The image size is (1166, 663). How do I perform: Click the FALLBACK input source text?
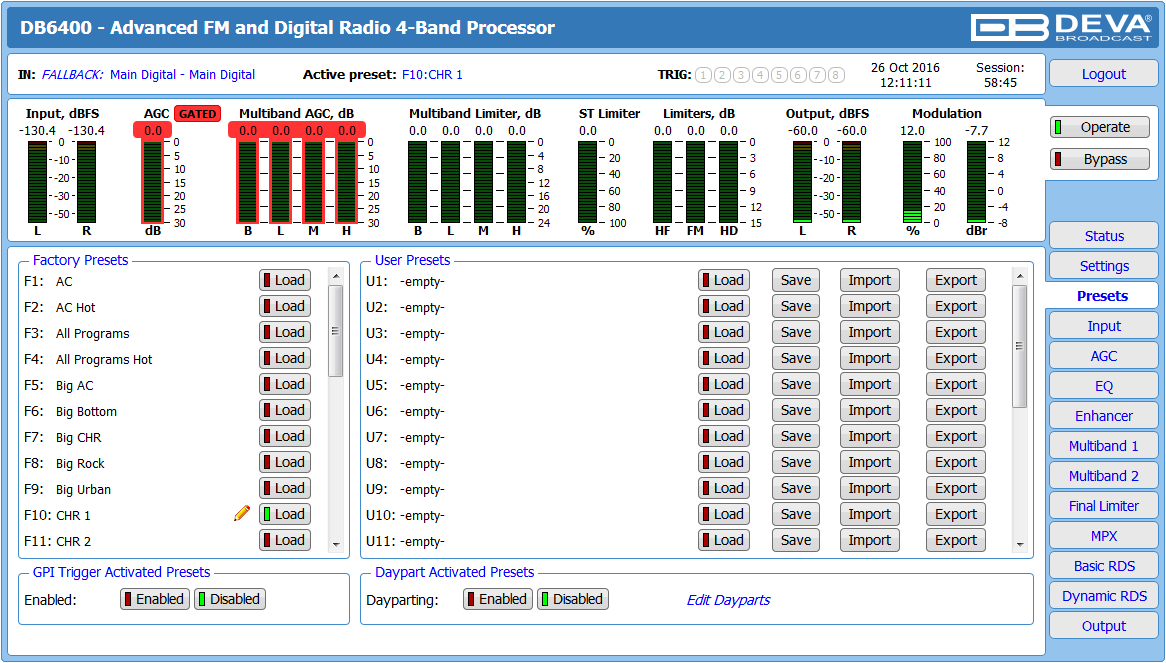click(72, 74)
